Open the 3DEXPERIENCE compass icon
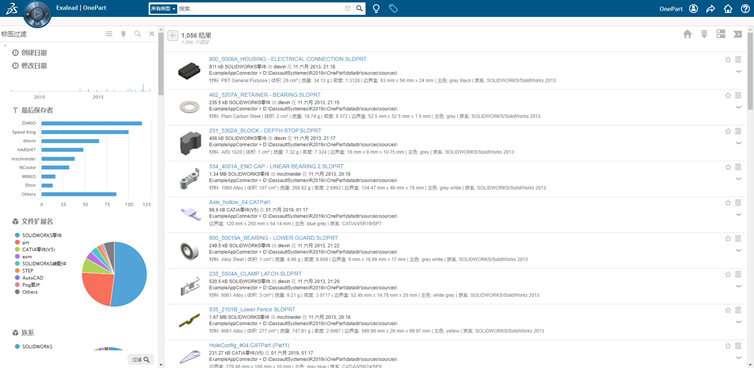Image resolution: width=754 pixels, height=368 pixels. [37, 15]
